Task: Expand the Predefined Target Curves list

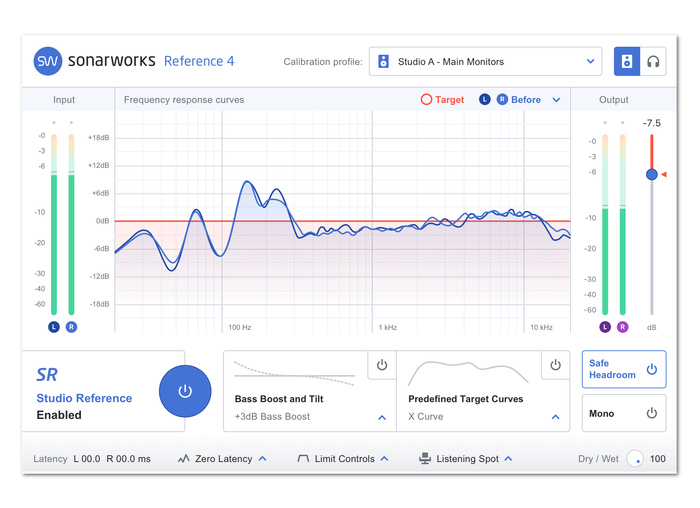Action: click(x=555, y=417)
